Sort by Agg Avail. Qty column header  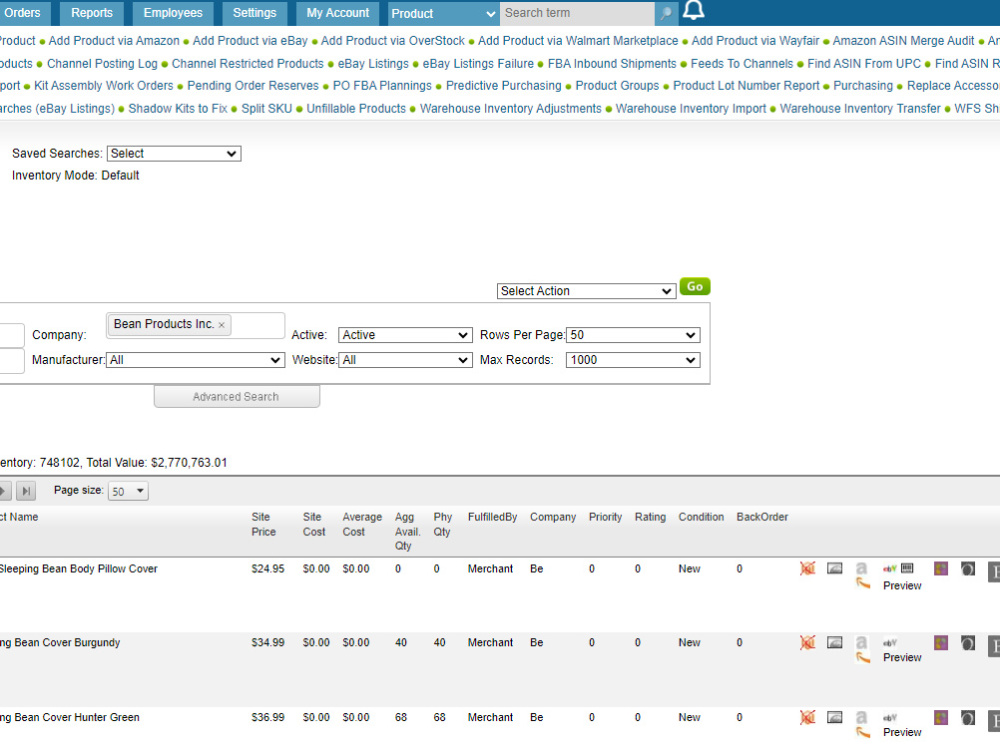[x=408, y=531]
